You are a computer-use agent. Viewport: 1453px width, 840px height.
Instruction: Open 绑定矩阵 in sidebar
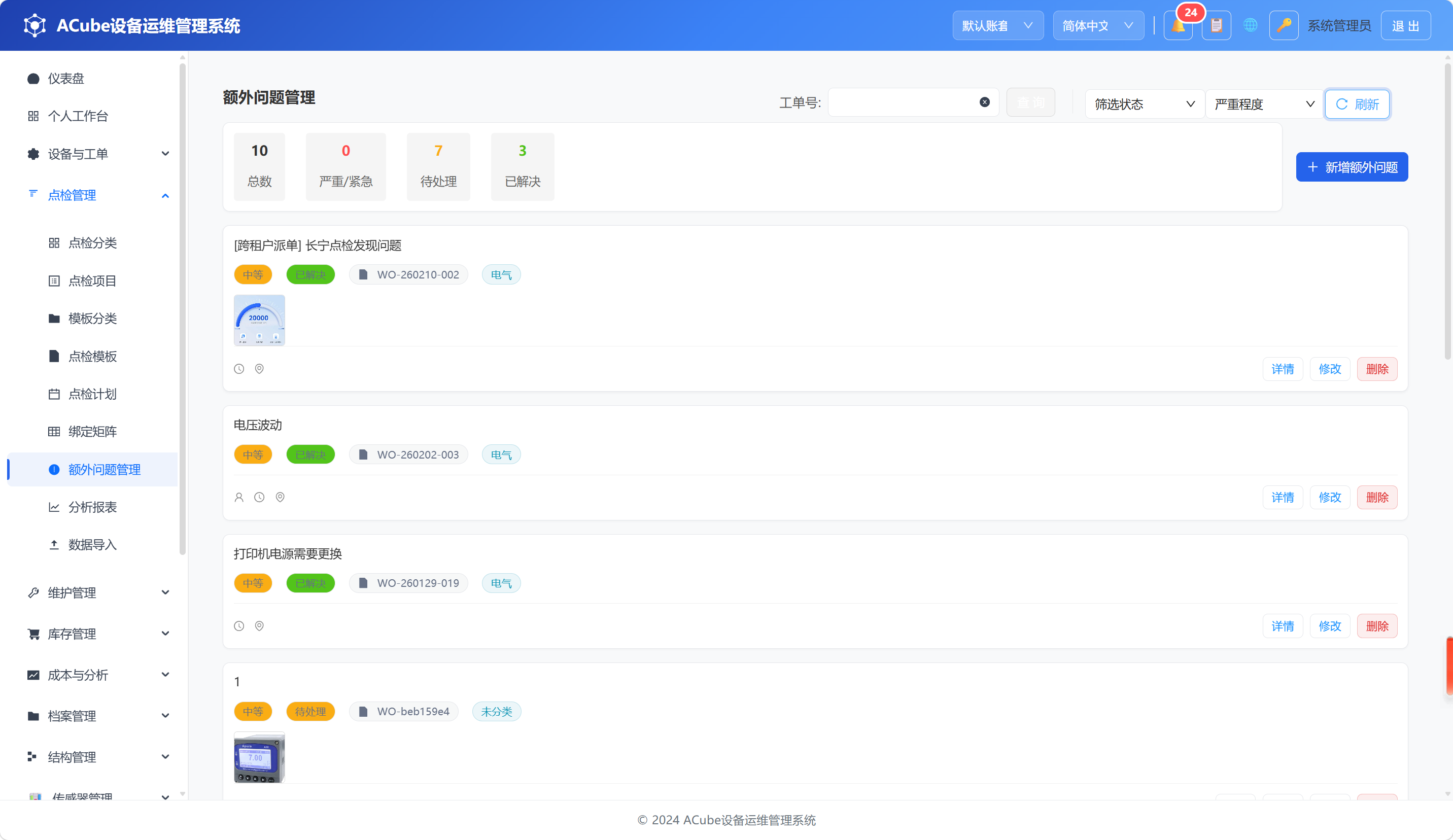pyautogui.click(x=92, y=431)
